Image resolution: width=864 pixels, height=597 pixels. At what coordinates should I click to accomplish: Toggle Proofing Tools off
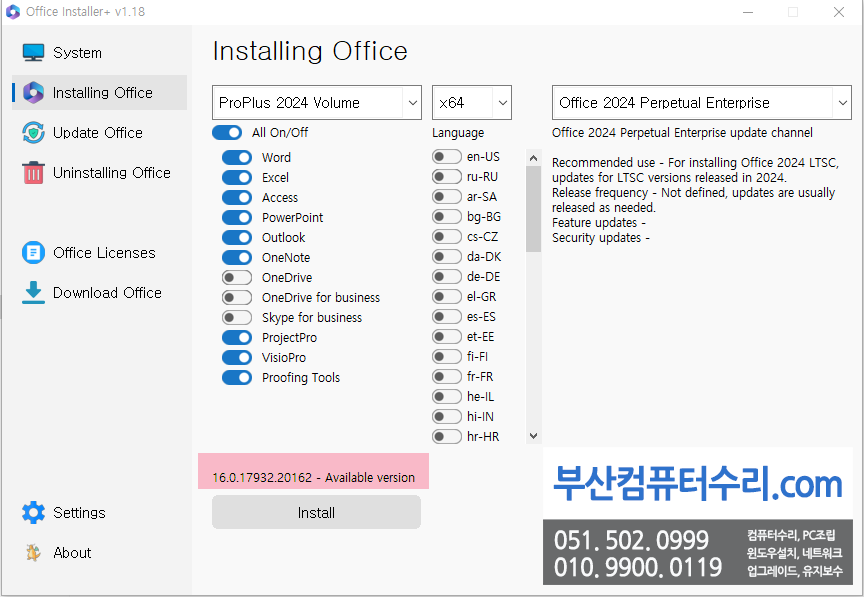(237, 378)
